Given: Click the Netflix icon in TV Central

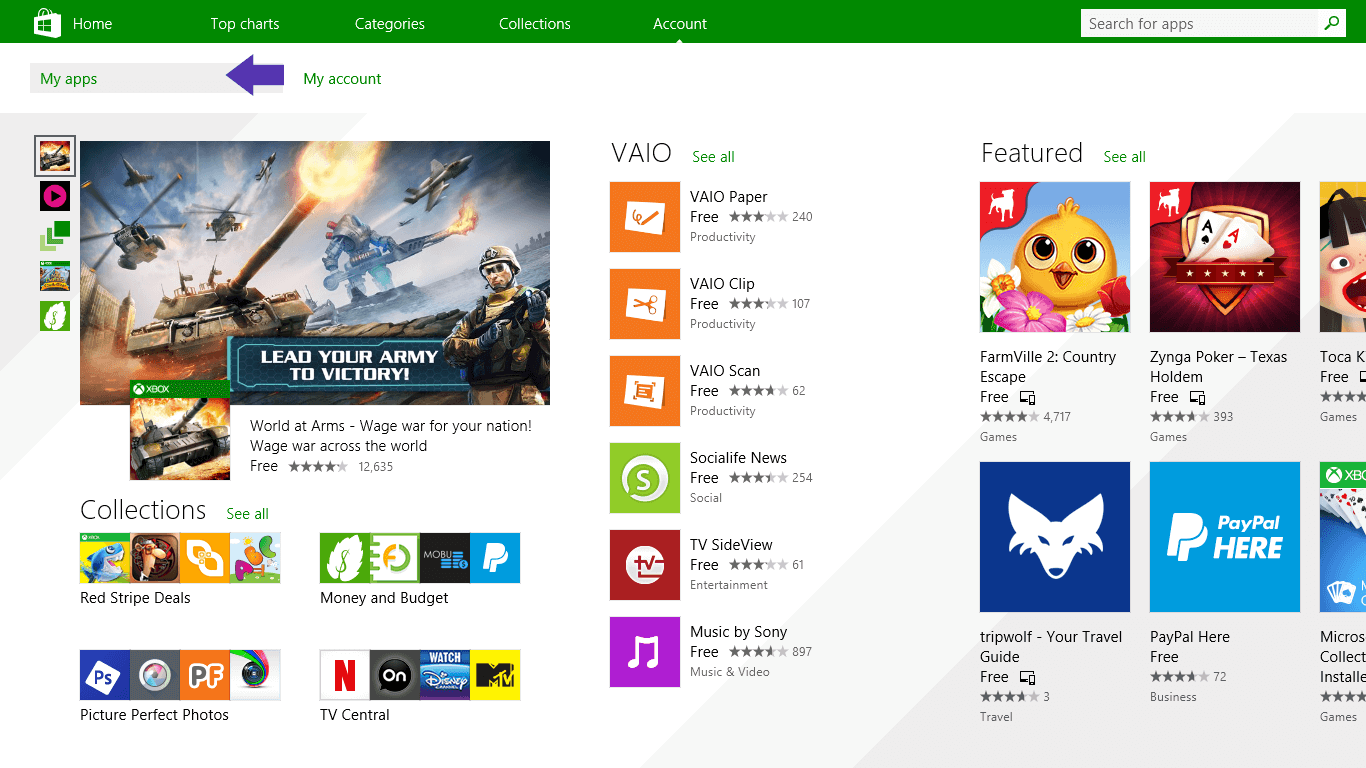Looking at the screenshot, I should pyautogui.click(x=345, y=675).
